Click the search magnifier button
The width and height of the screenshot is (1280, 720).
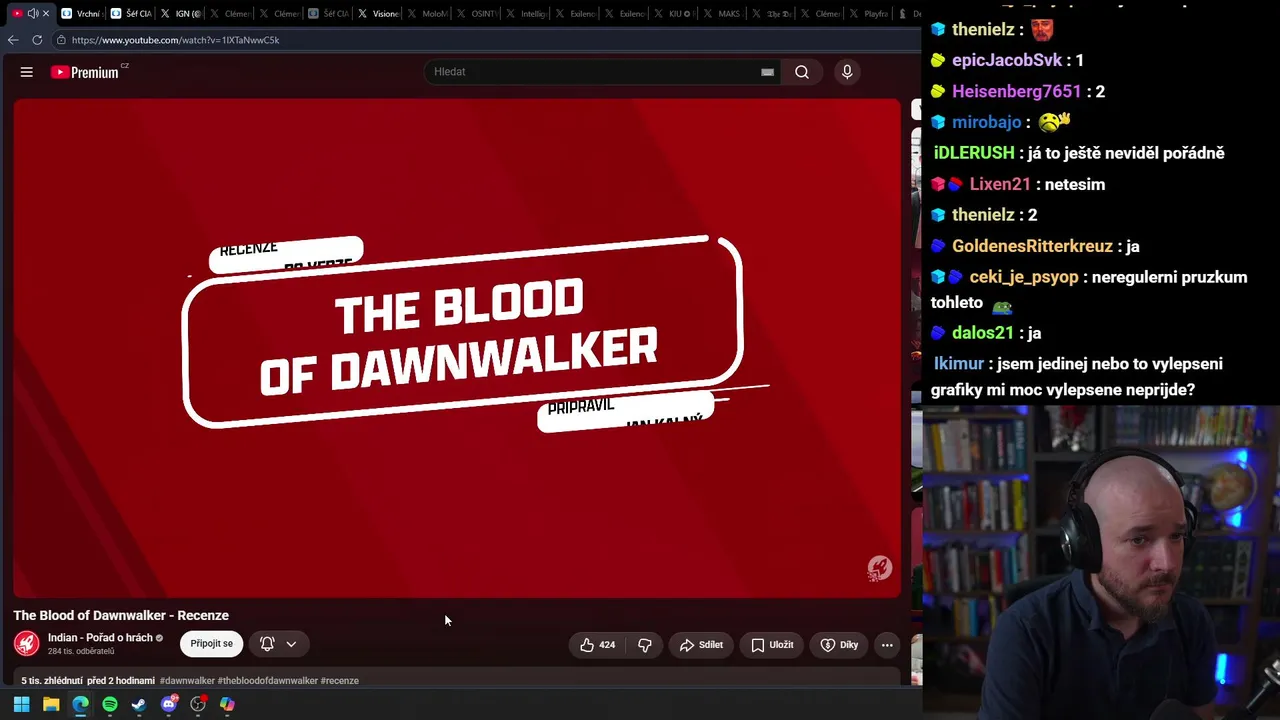coord(802,72)
